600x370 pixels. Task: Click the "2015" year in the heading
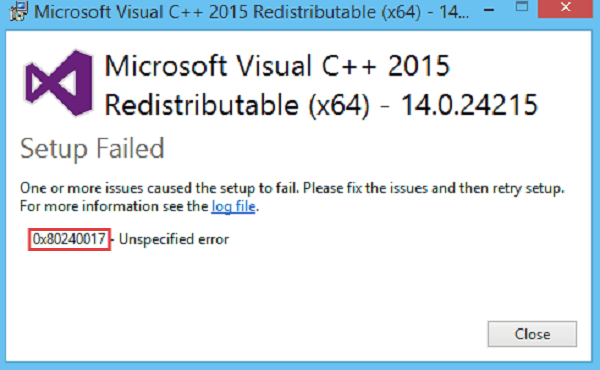(419, 66)
